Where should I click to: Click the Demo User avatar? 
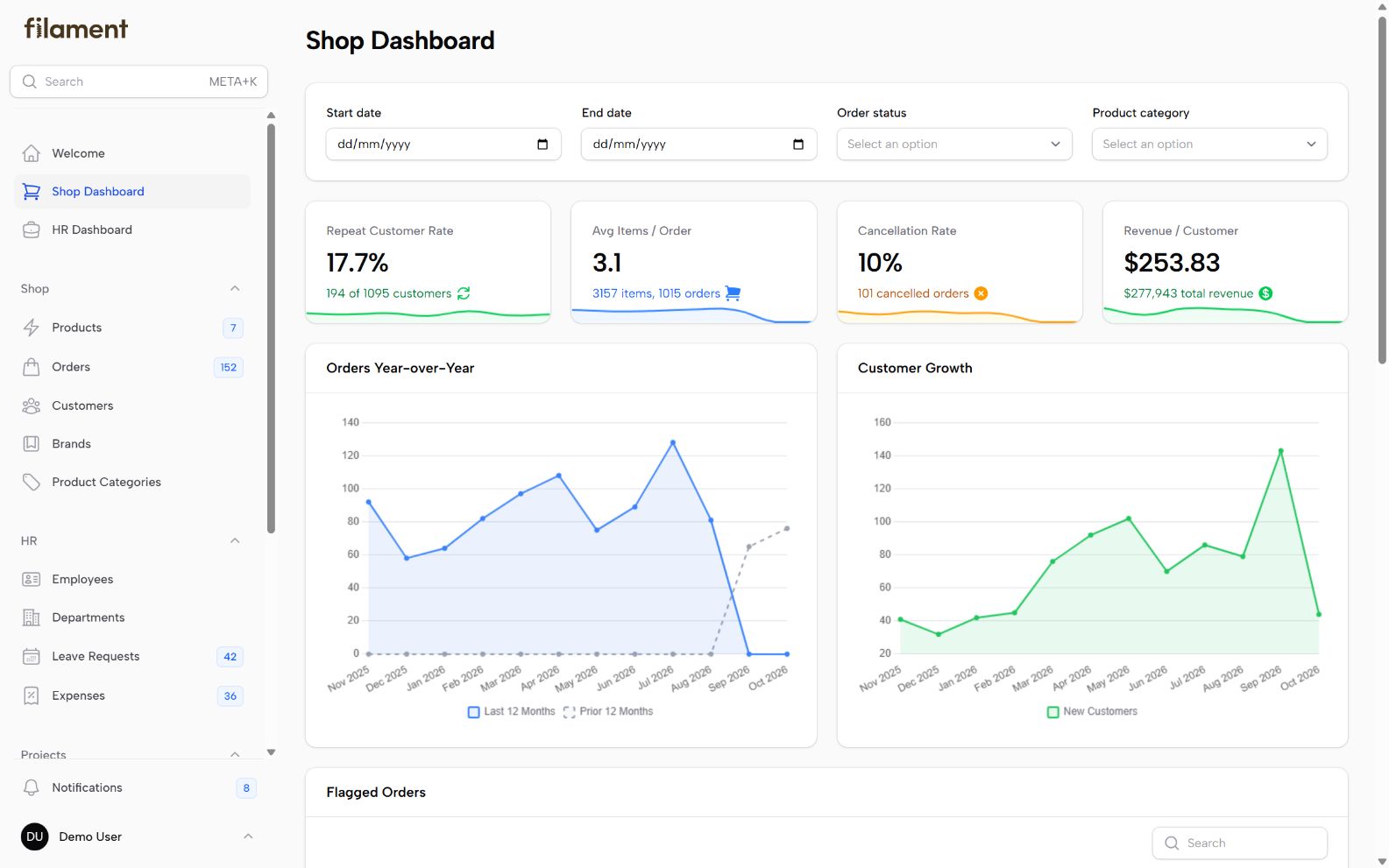(x=35, y=836)
